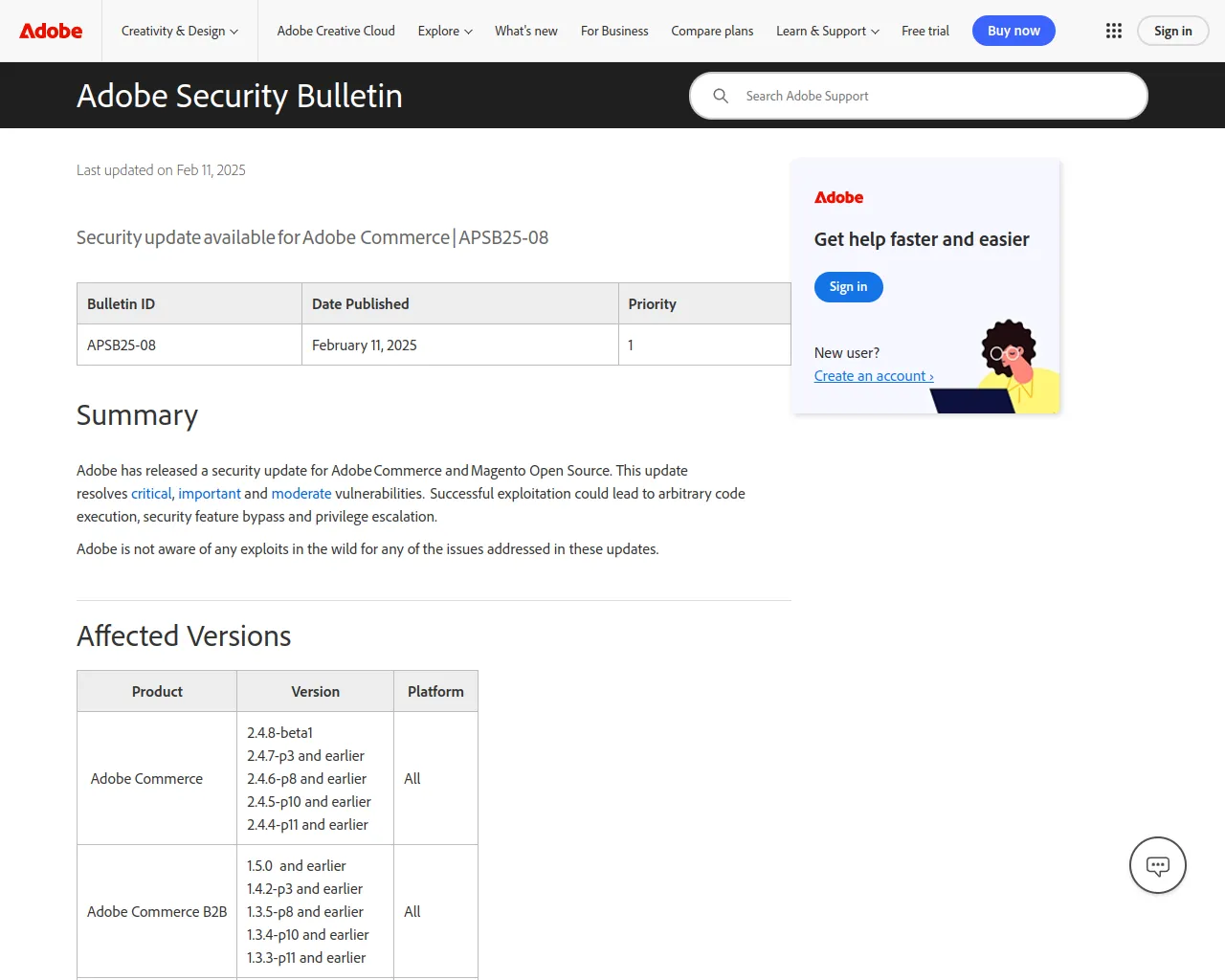This screenshot has height=980, width=1225.
Task: Click the Platform column header
Action: pos(435,691)
